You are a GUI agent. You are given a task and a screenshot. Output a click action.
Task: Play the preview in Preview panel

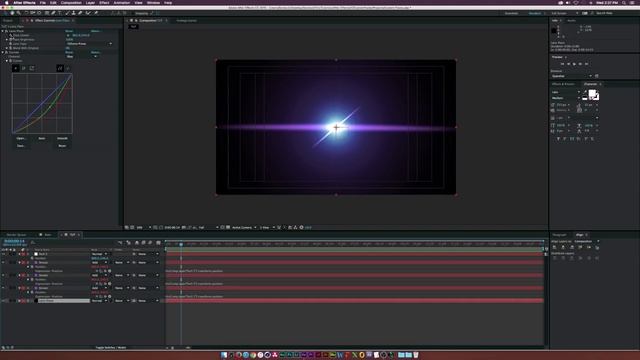tap(574, 64)
